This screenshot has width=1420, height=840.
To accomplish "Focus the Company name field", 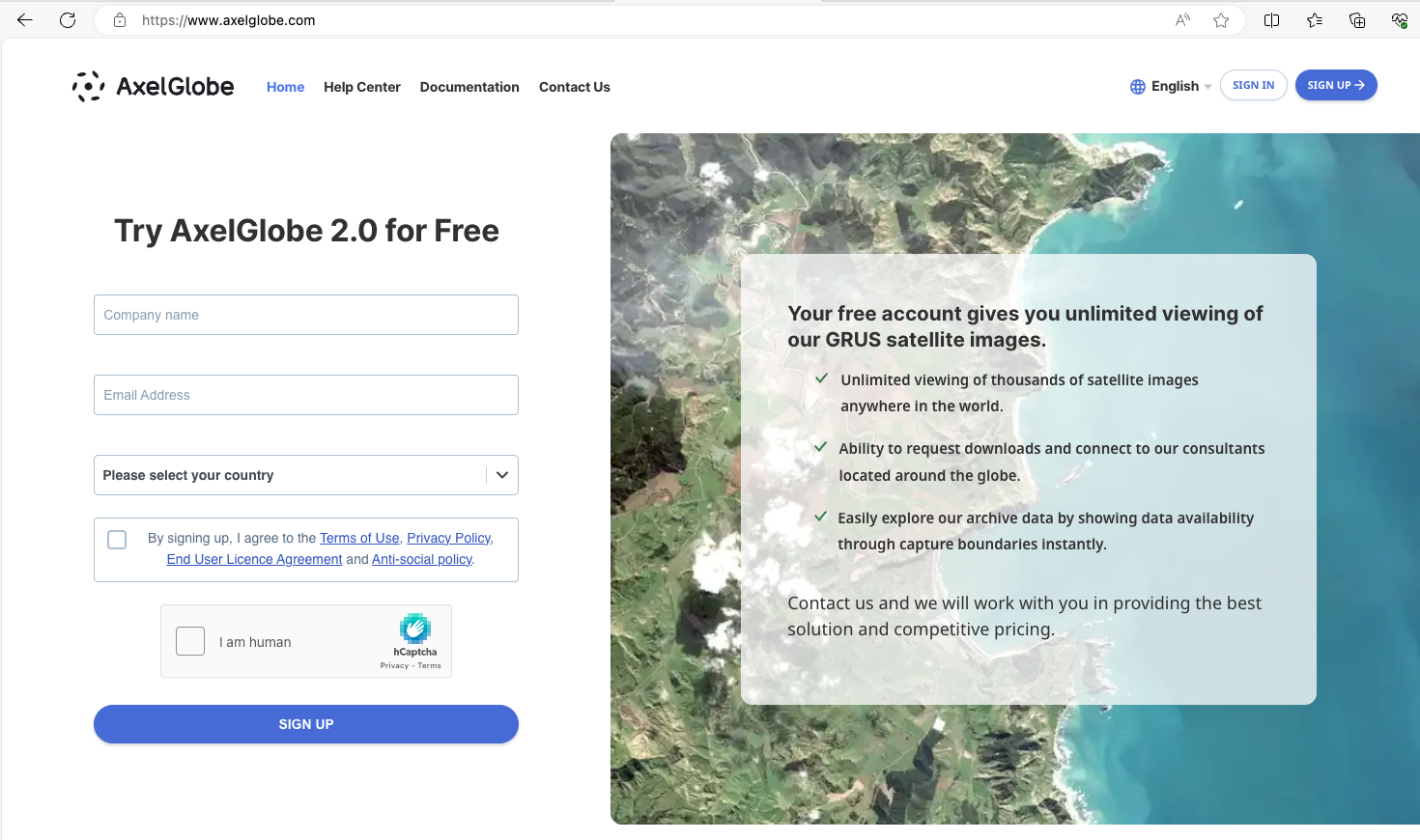I will tap(306, 315).
